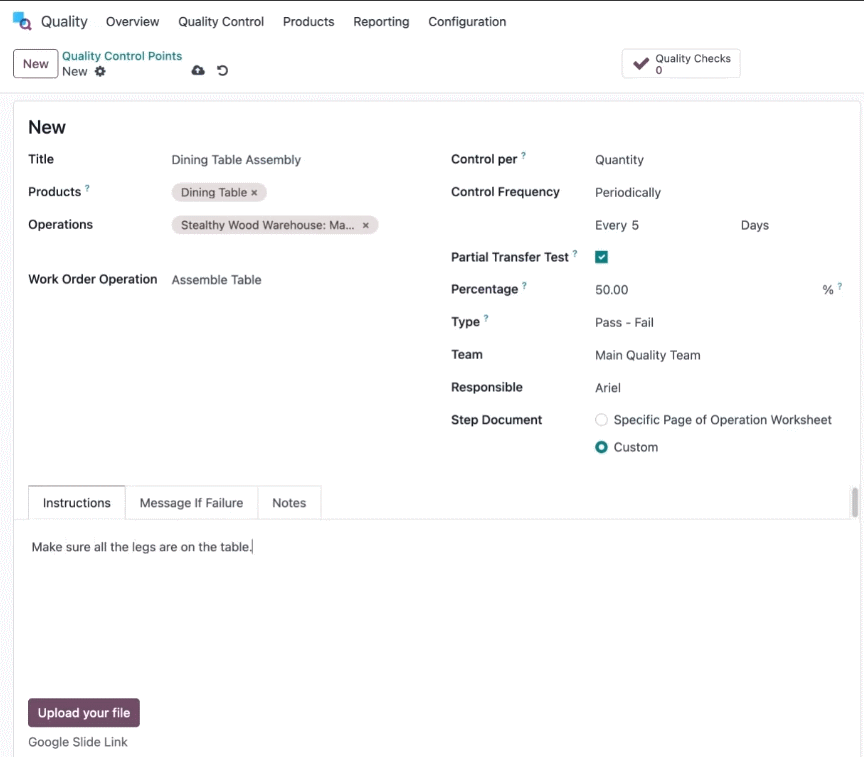
Task: Switch to the Message If Failure tab
Action: click(191, 502)
